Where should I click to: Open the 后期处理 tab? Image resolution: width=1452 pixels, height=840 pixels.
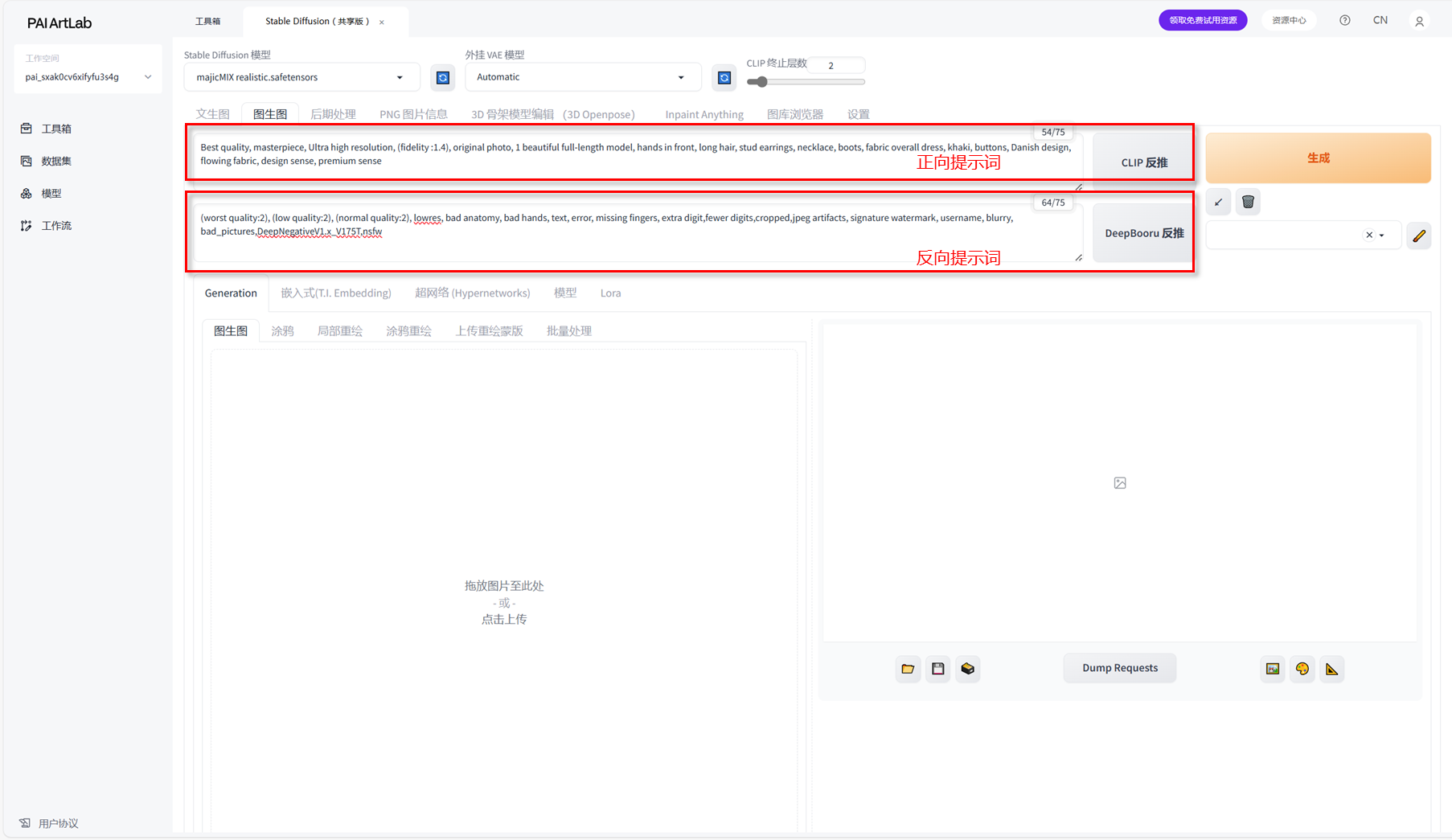tap(333, 114)
